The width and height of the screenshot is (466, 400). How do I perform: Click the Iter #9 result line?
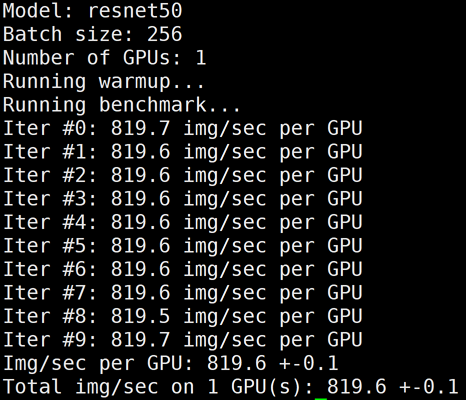[183, 340]
